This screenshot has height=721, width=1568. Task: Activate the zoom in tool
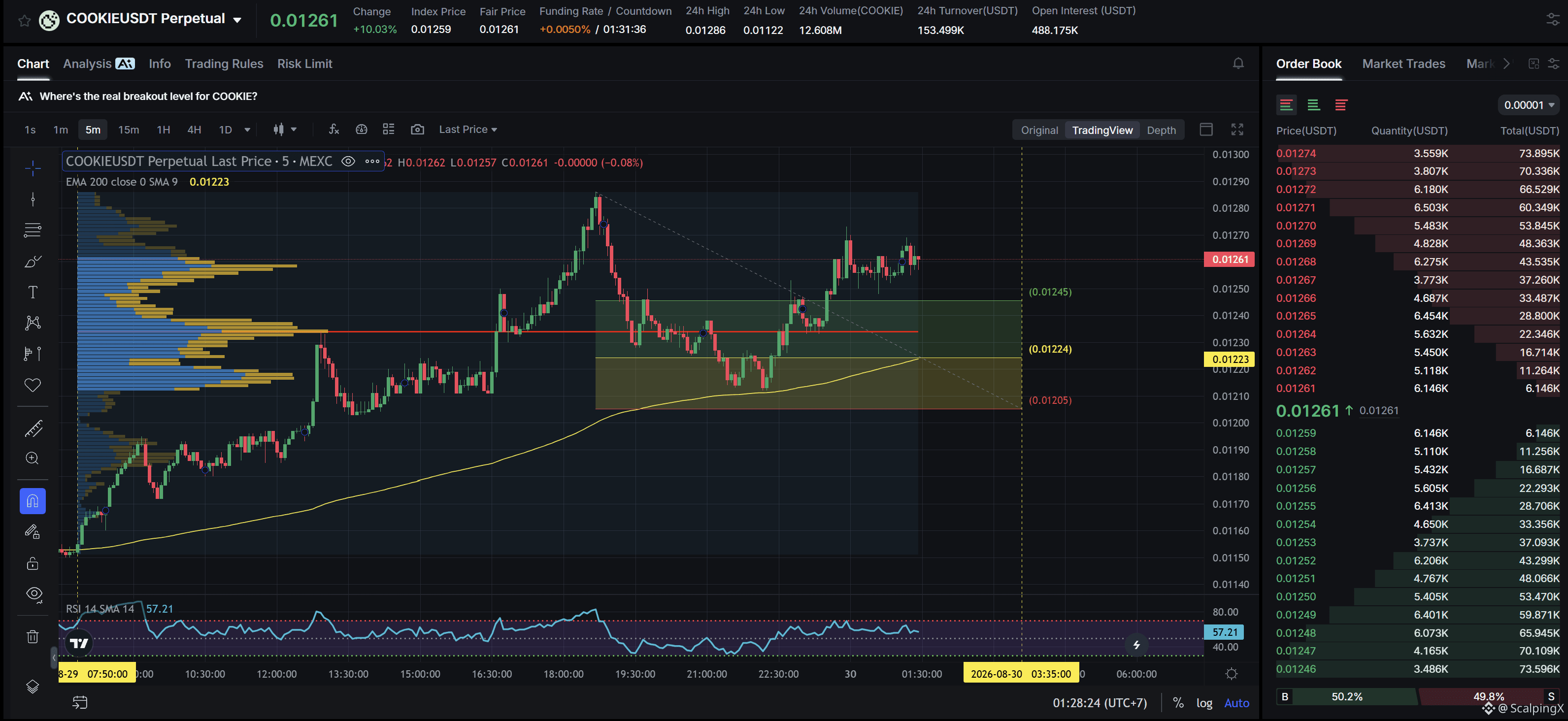click(x=33, y=458)
